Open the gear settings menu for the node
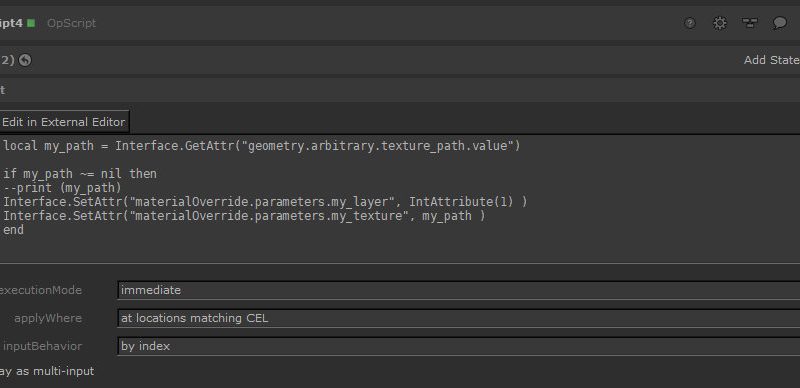The width and height of the screenshot is (800, 388). point(719,23)
